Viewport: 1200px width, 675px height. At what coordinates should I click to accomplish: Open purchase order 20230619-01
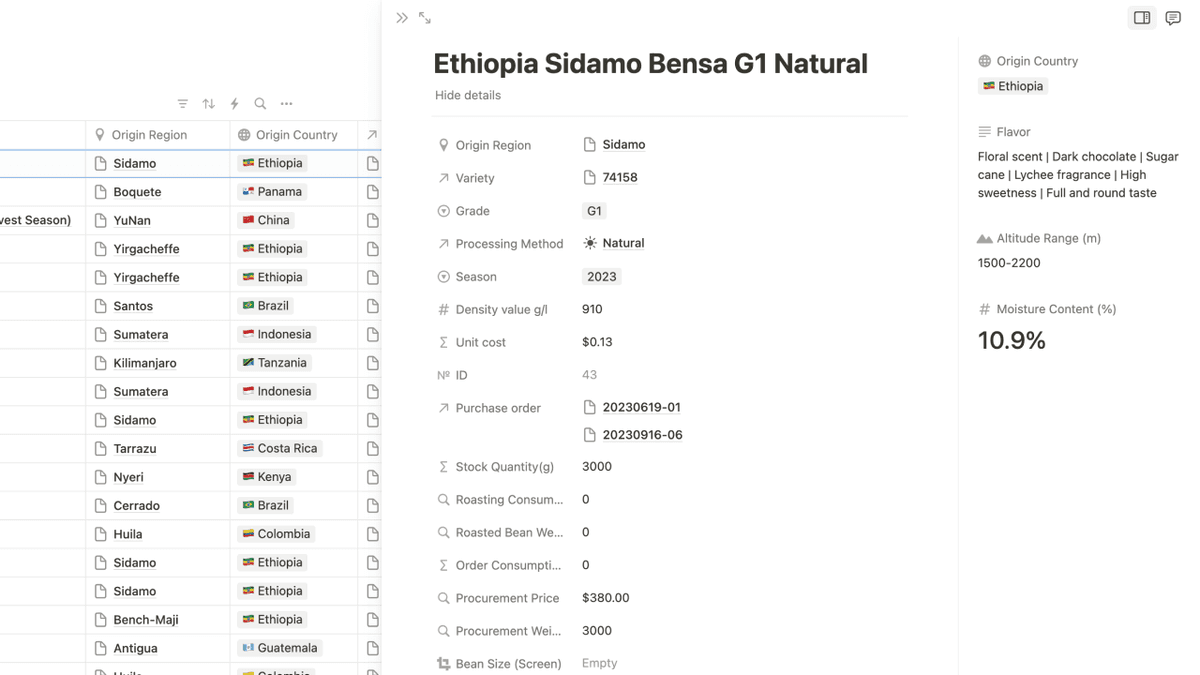click(641, 408)
